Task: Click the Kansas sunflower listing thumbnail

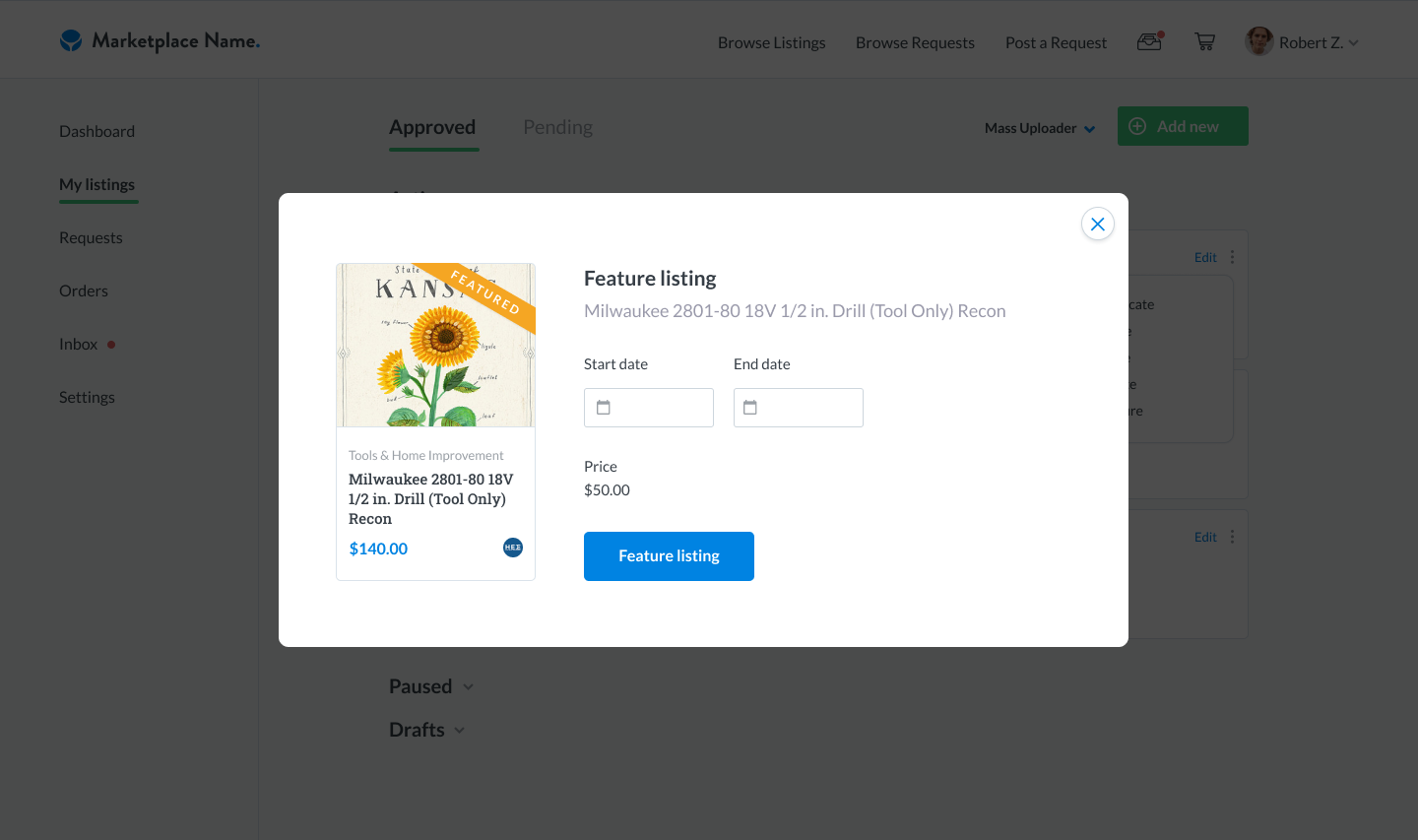Action: tap(435, 345)
